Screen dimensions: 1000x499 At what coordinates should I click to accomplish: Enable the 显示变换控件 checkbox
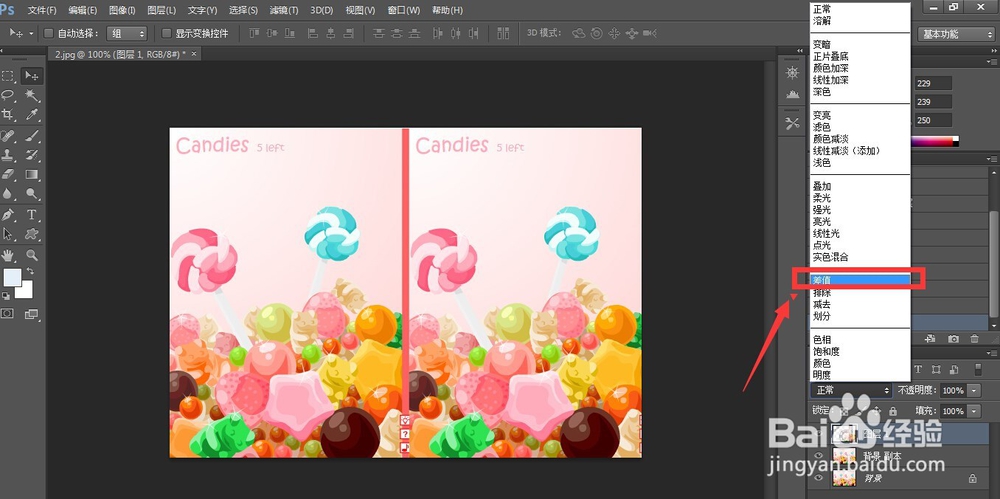click(166, 33)
